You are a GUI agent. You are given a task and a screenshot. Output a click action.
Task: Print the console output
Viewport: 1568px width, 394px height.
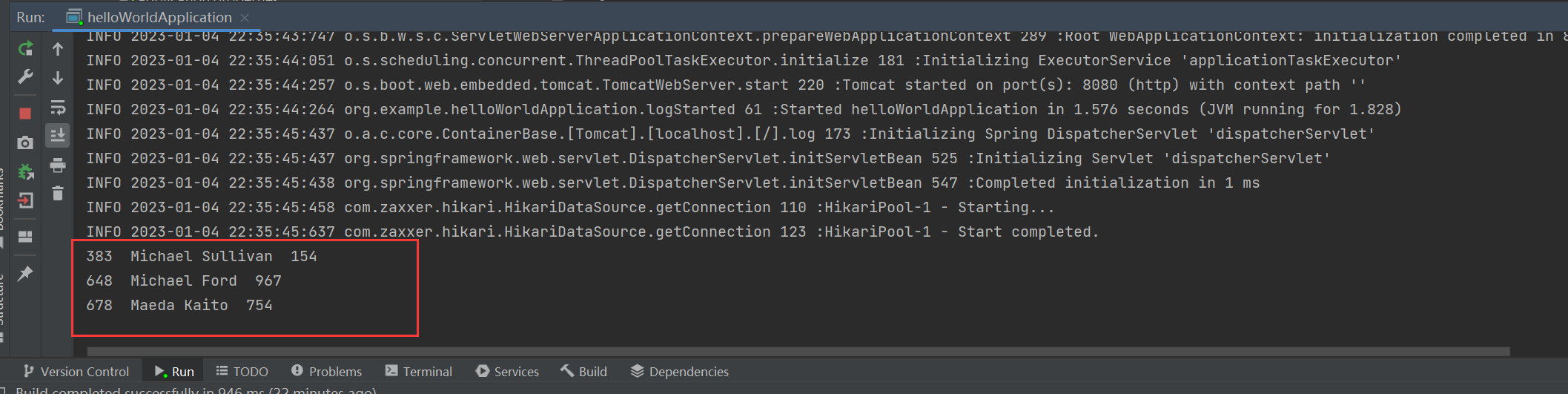(x=58, y=165)
